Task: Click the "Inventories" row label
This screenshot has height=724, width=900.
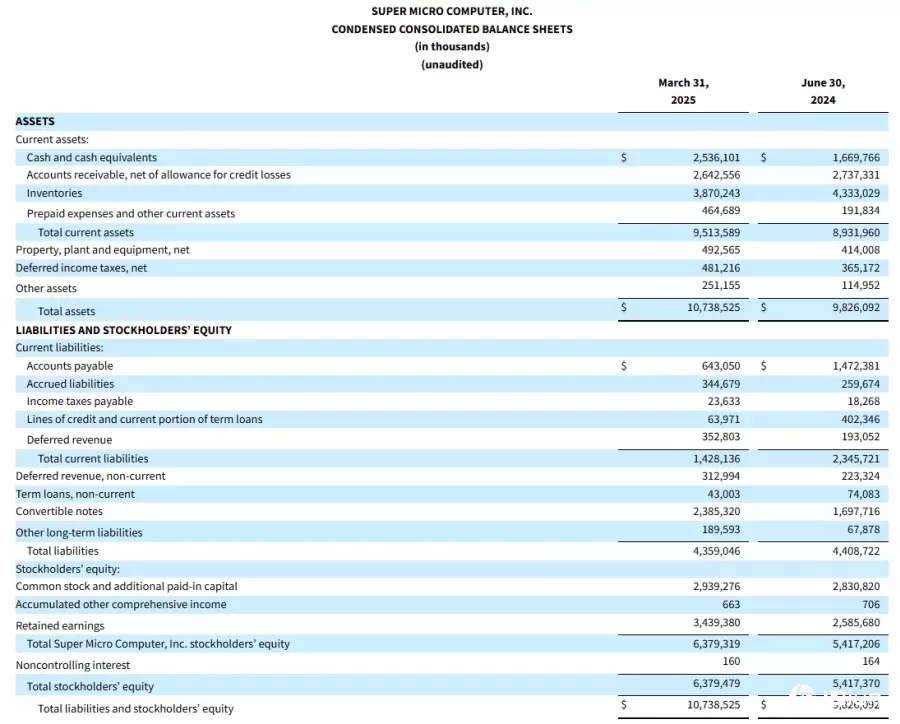Action: click(54, 193)
